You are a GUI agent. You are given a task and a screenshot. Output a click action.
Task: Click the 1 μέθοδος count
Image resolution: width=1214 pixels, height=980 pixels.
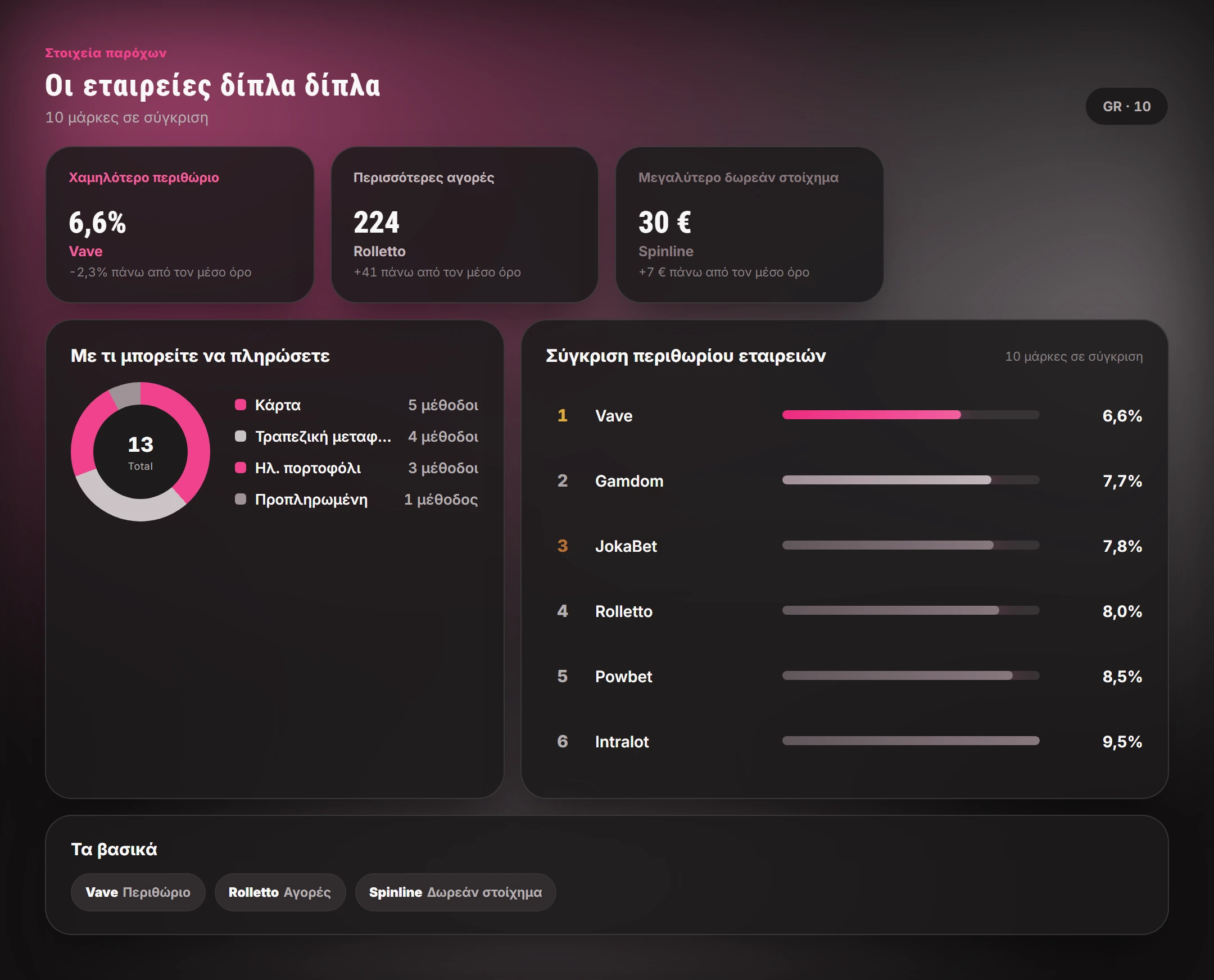pos(441,500)
